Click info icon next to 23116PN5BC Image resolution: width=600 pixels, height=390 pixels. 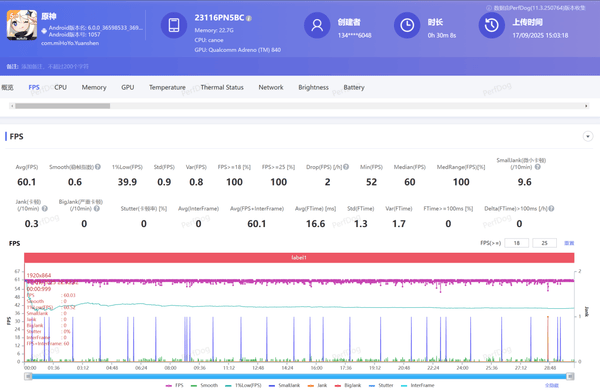tap(249, 18)
